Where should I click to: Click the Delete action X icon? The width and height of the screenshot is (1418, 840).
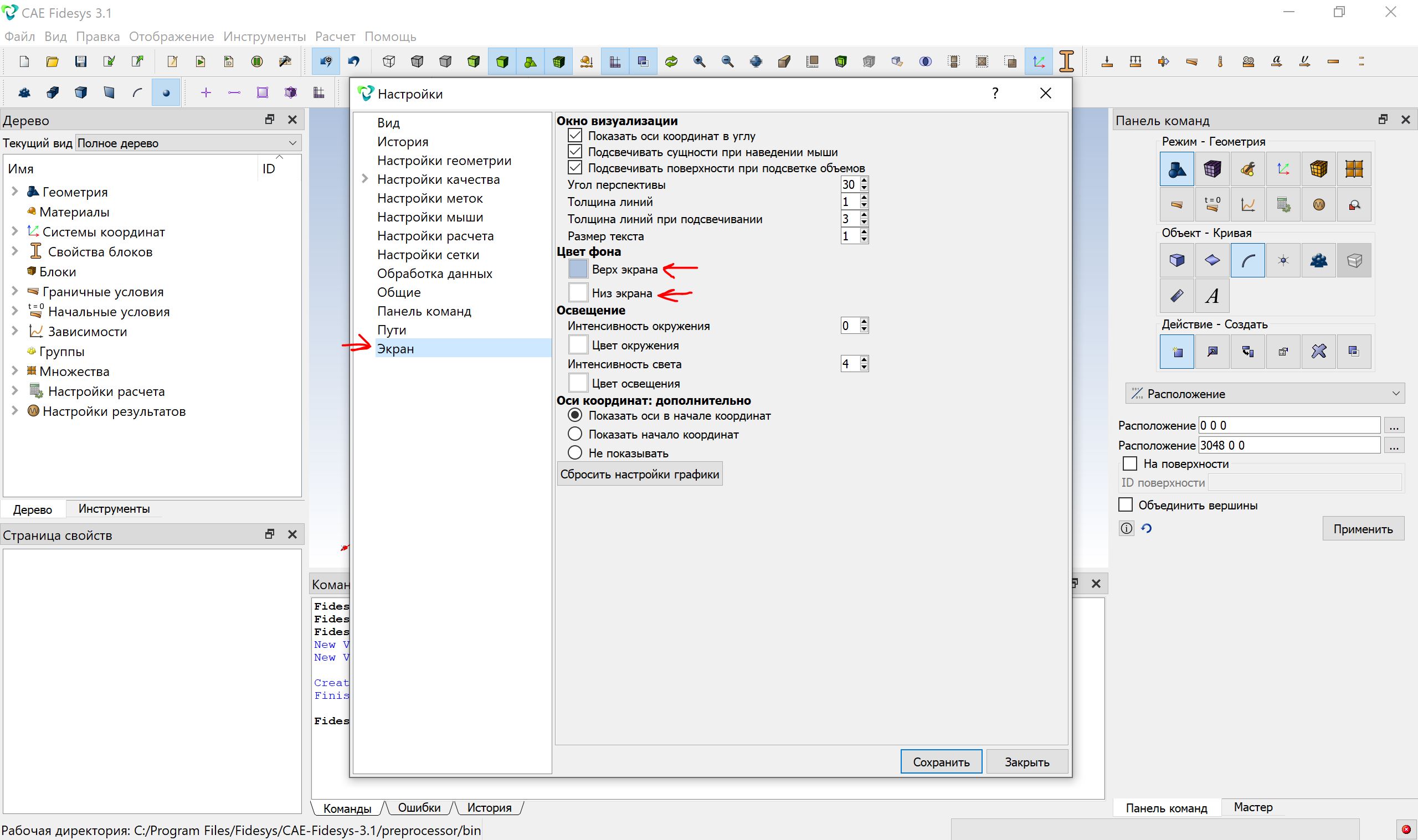[1319, 352]
